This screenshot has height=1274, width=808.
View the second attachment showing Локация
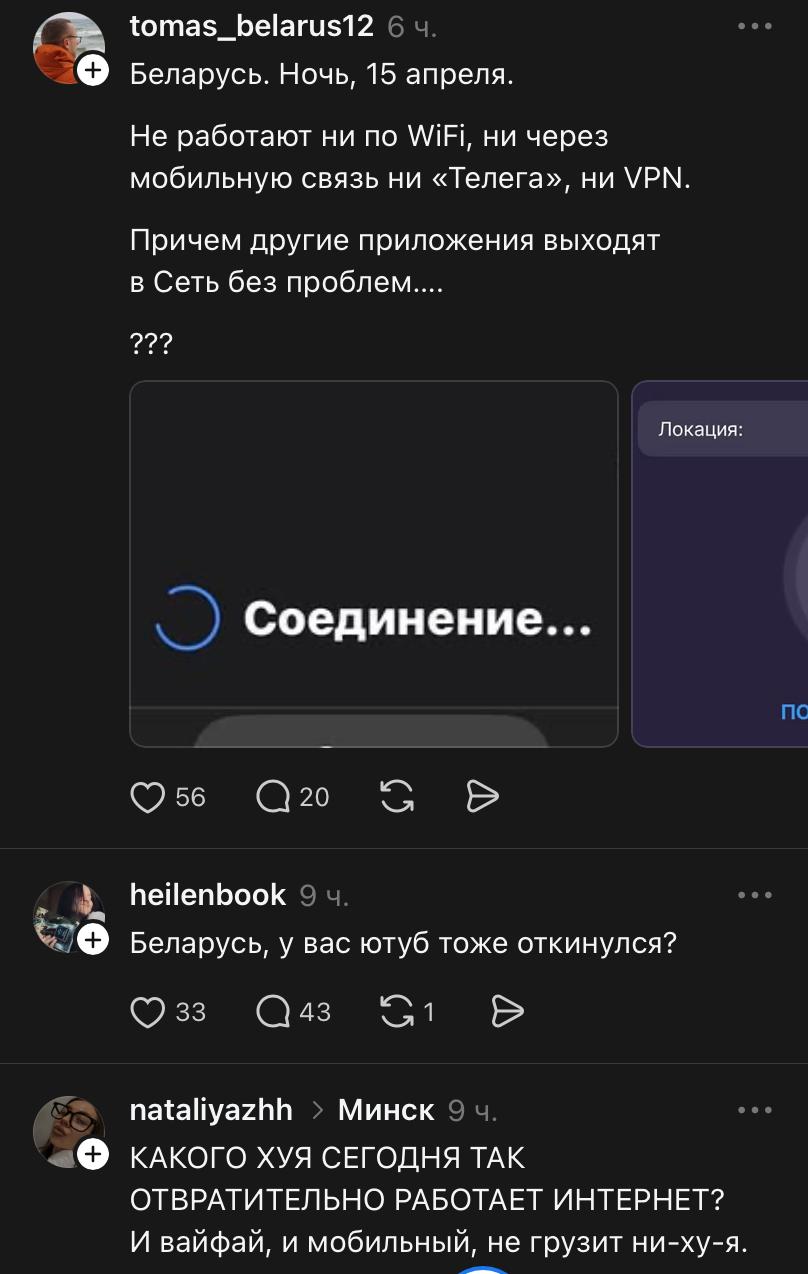[720, 564]
